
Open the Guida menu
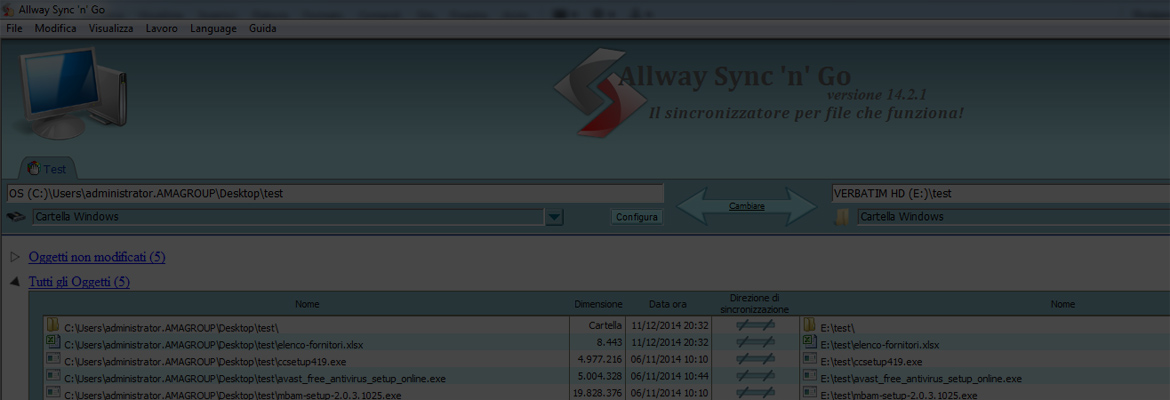coord(263,28)
